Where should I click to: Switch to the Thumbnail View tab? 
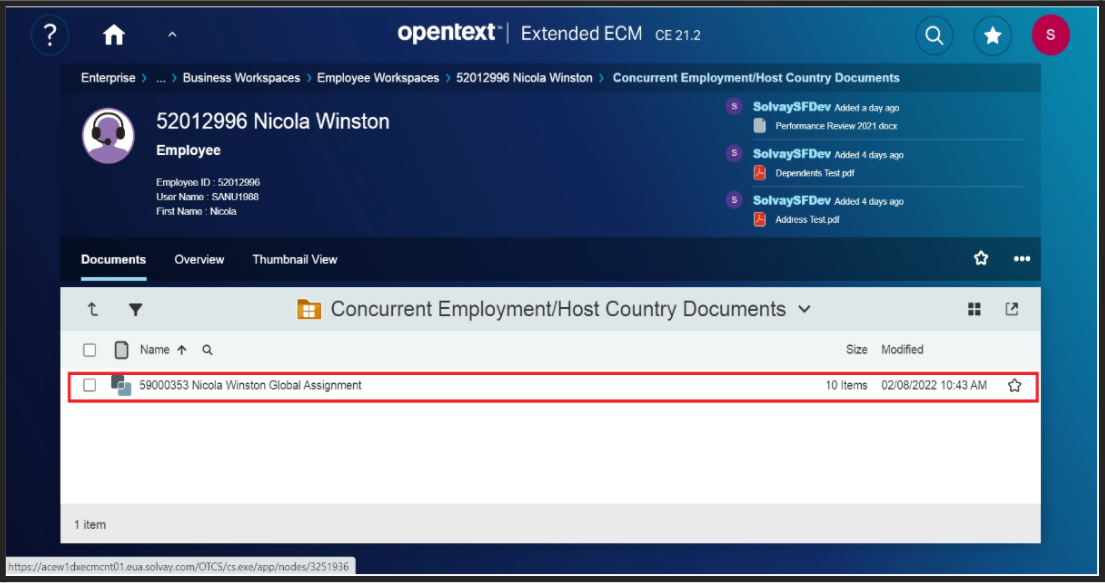tap(294, 259)
